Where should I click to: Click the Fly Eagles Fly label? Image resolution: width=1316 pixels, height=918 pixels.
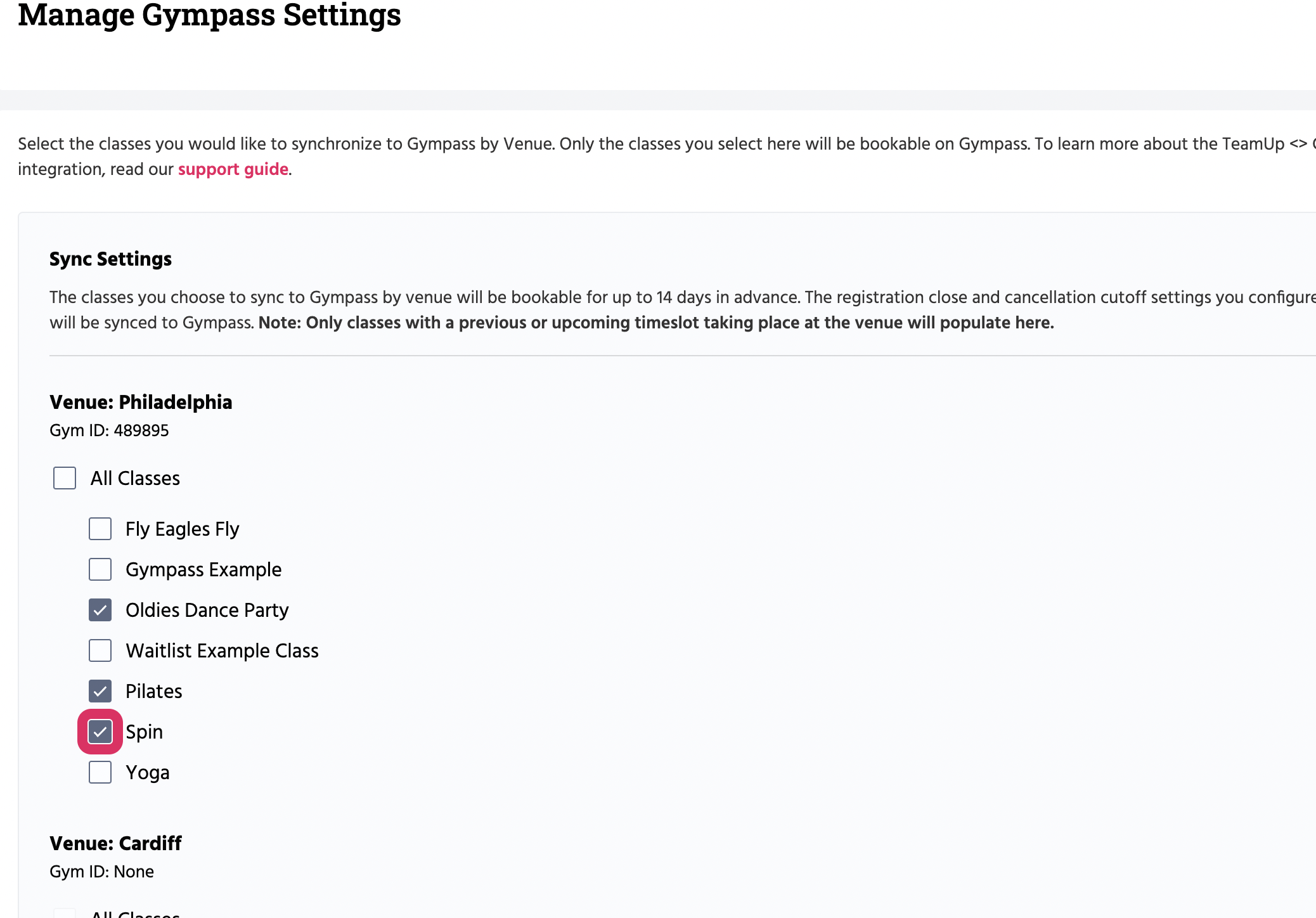coord(183,529)
